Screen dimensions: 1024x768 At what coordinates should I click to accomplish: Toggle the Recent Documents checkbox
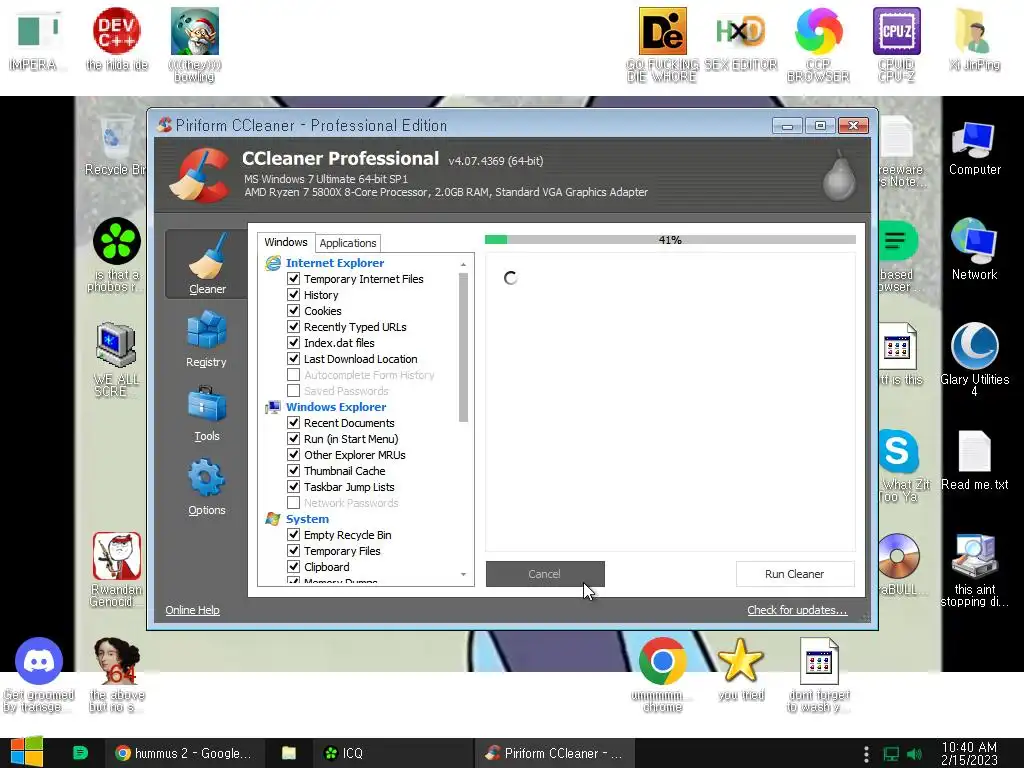[294, 423]
